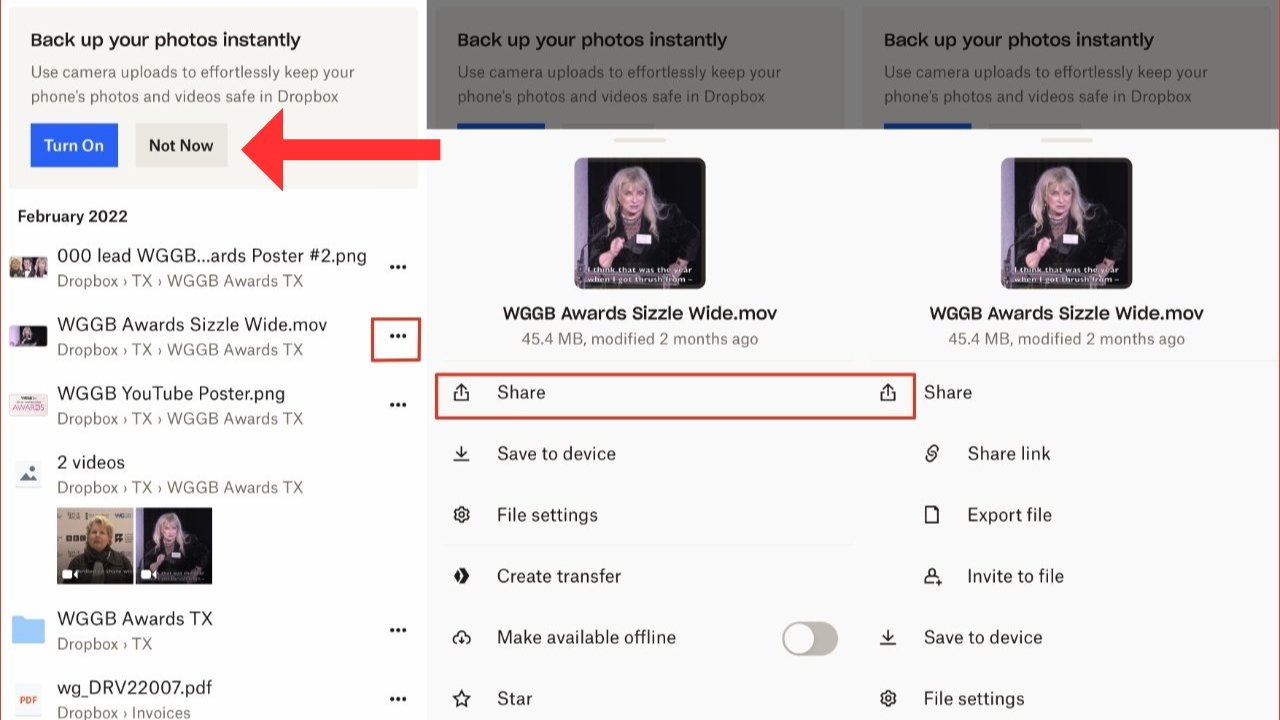Click the image icon beside 2 videos
The width and height of the screenshot is (1280, 720).
click(29, 474)
